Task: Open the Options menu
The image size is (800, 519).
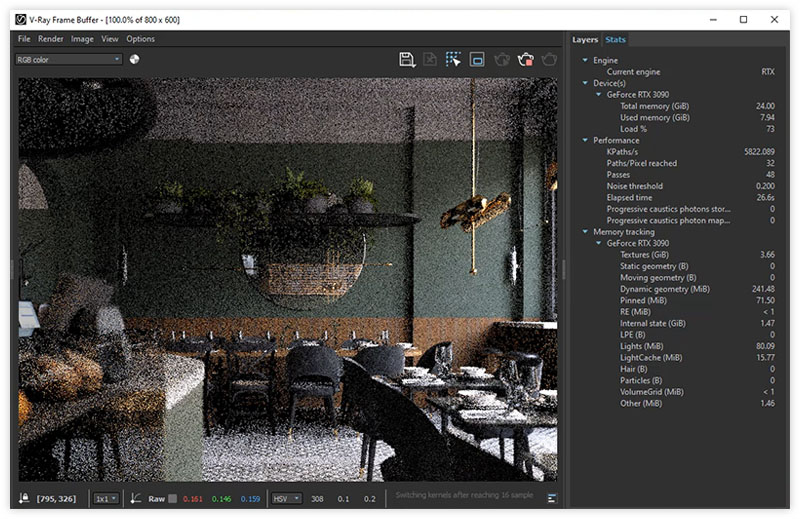Action: (x=140, y=39)
